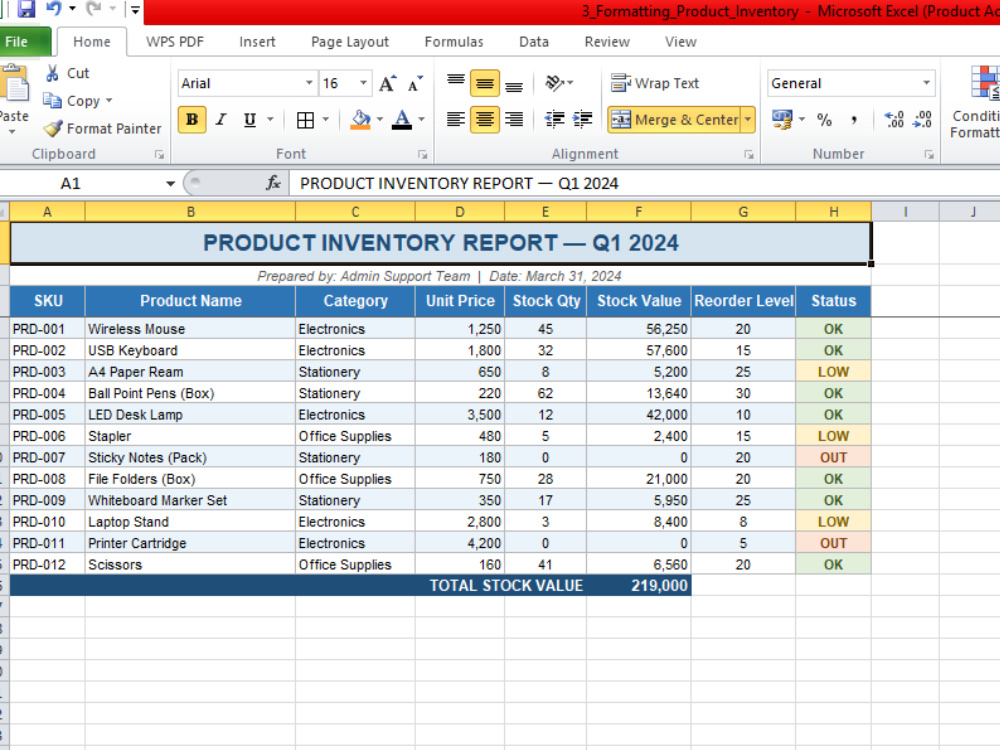Switch to the View tab
The image size is (1000, 750).
[680, 42]
